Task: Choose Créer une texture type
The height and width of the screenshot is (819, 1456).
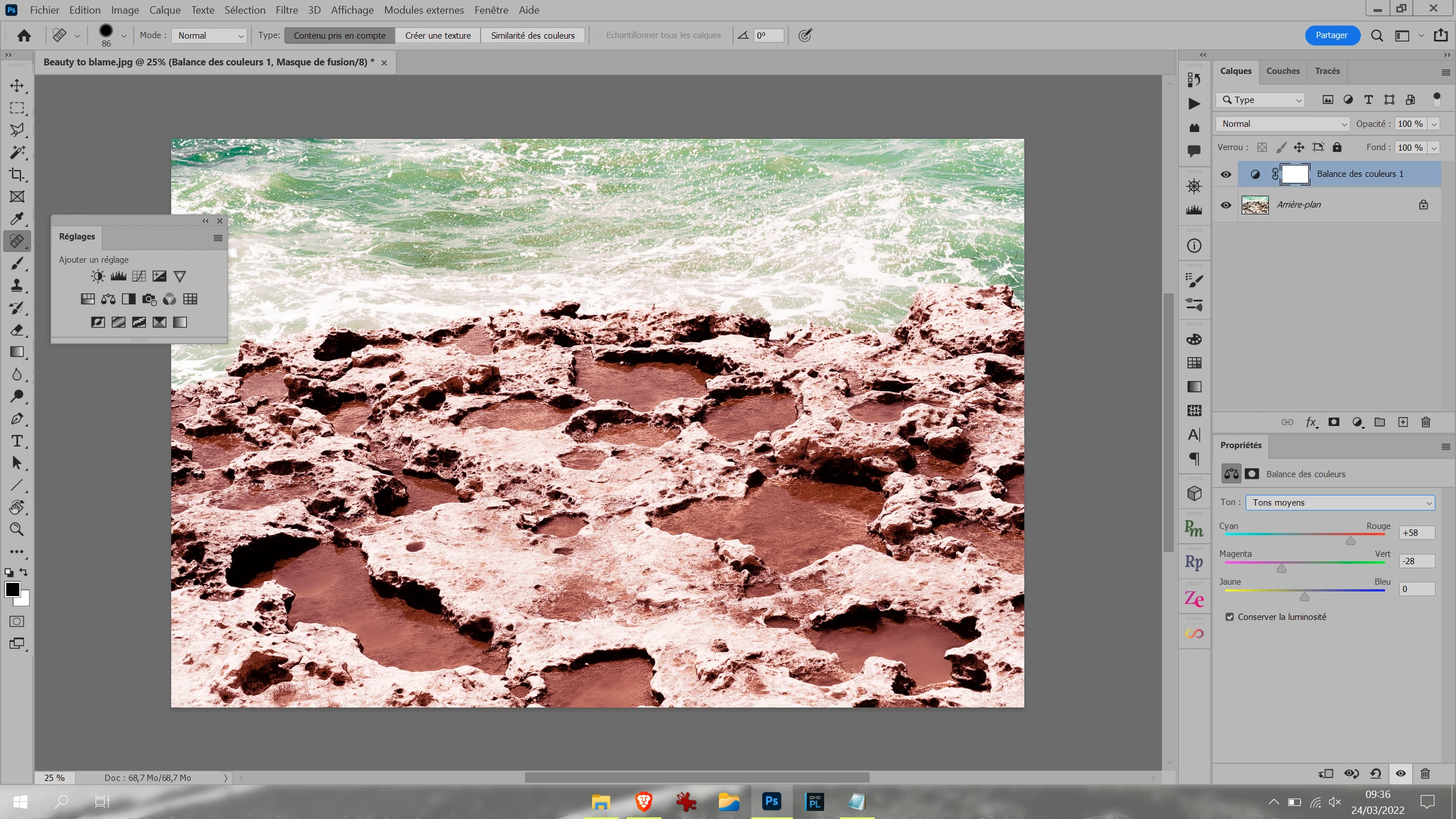Action: tap(438, 35)
